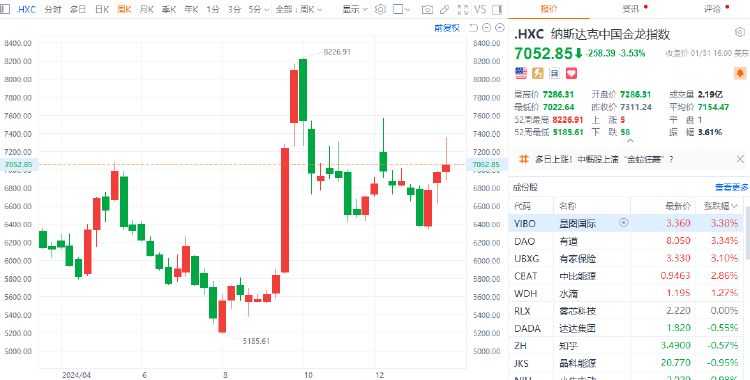This screenshot has width=750, height=380.
Task: Open the VS compare function
Action: point(480,9)
